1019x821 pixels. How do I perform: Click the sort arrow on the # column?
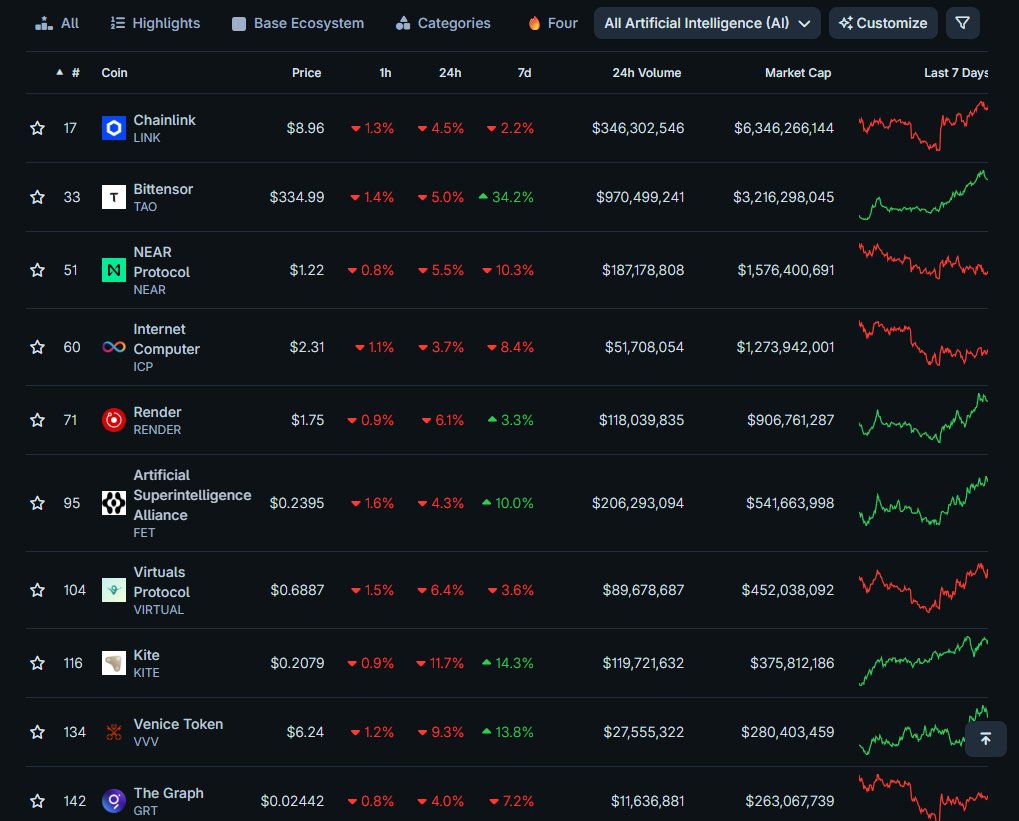[x=59, y=72]
